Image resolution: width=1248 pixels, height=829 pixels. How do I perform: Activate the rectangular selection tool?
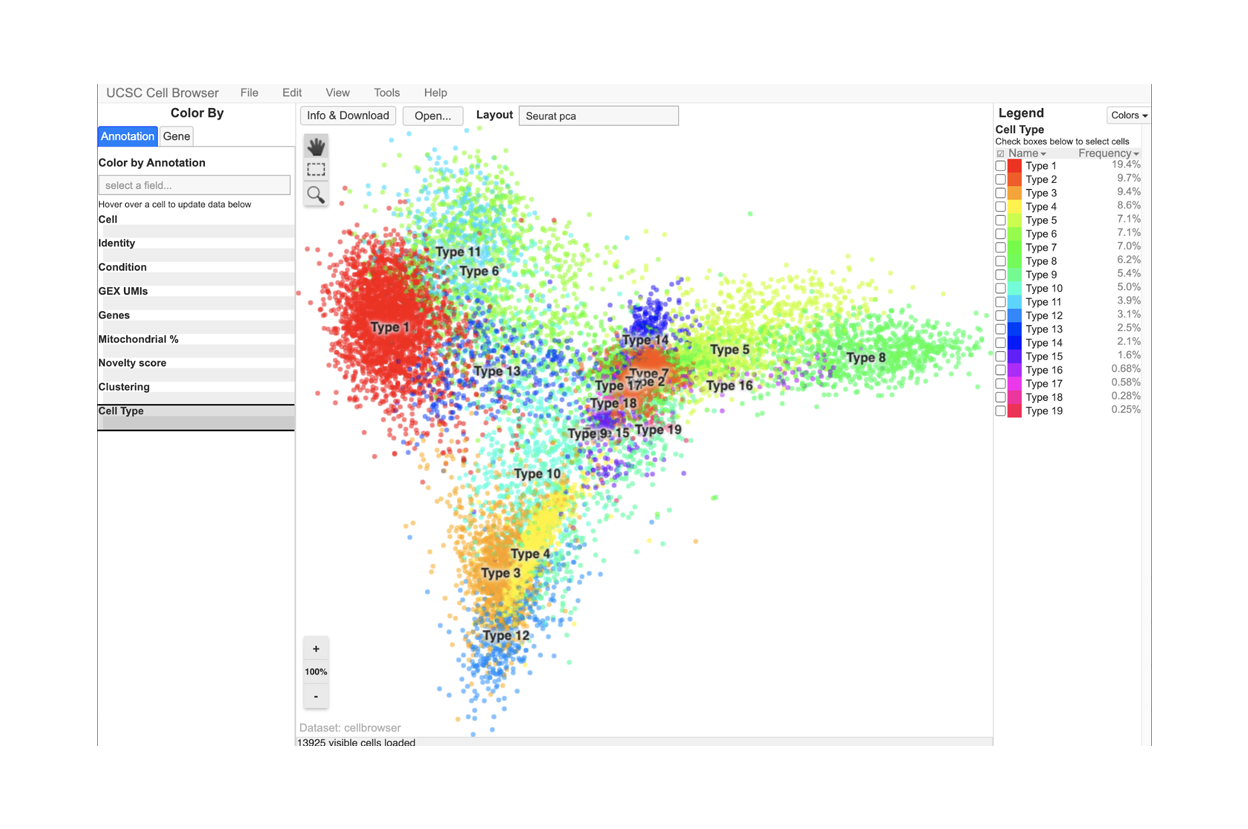(x=316, y=170)
